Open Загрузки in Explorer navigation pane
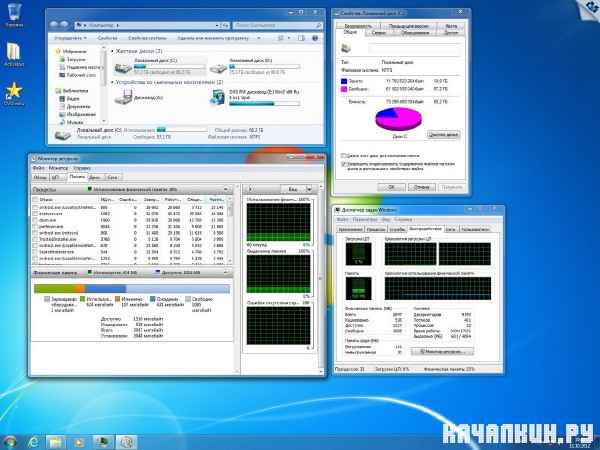Image resolution: width=600 pixels, height=450 pixels. click(76, 59)
